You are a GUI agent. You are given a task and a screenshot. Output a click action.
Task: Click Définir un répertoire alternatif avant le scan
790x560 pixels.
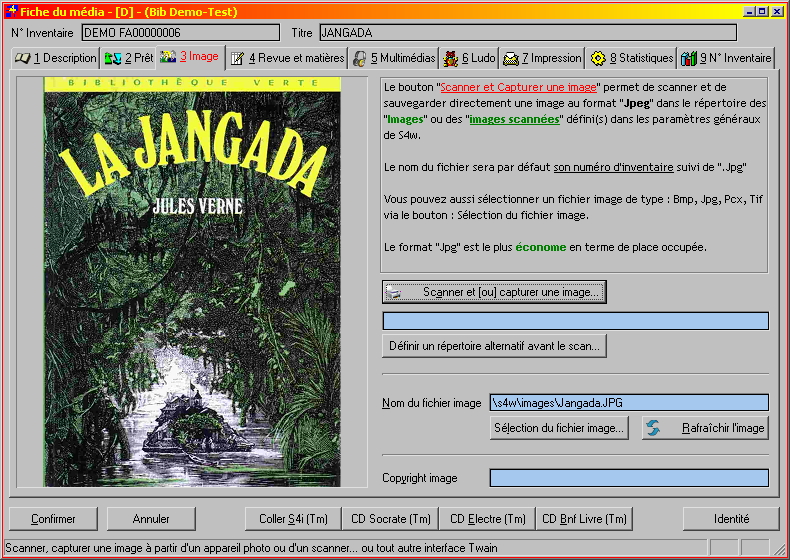click(494, 346)
